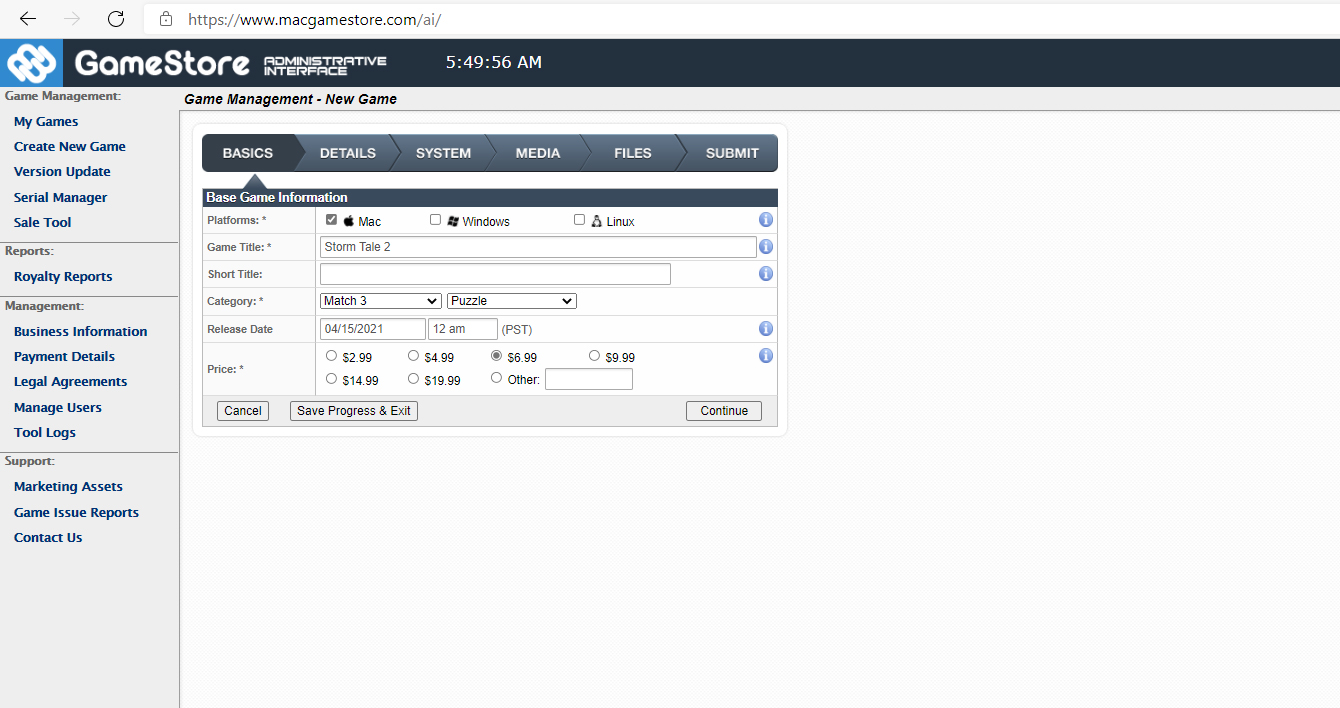1340x708 pixels.
Task: Reload page with browser refresh icon
Action: click(x=116, y=19)
